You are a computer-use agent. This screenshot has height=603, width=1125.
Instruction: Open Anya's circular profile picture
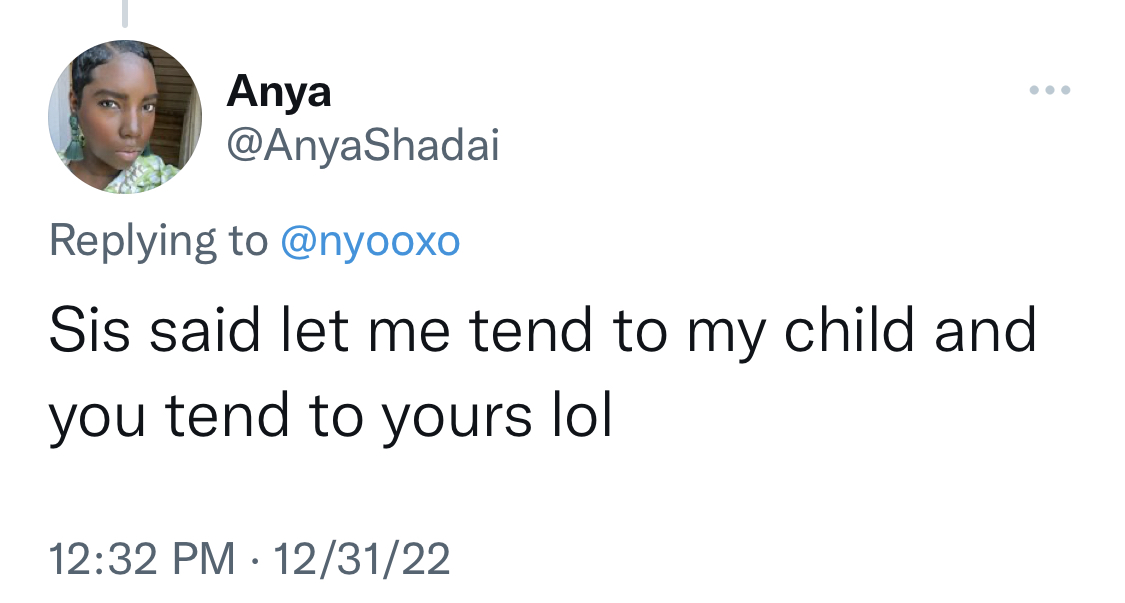click(x=125, y=117)
